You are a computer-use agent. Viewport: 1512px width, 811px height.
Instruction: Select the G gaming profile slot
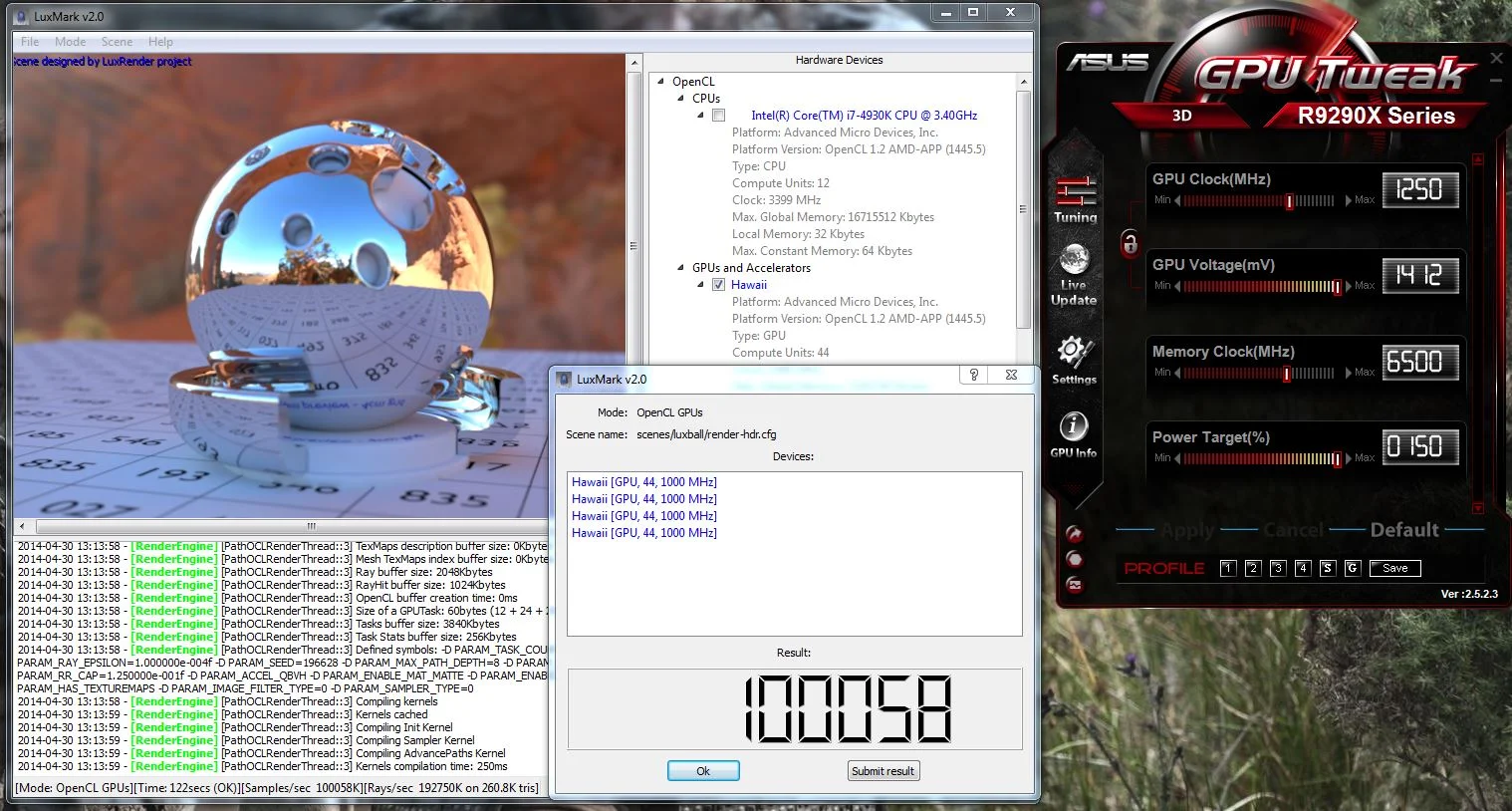coord(1352,568)
